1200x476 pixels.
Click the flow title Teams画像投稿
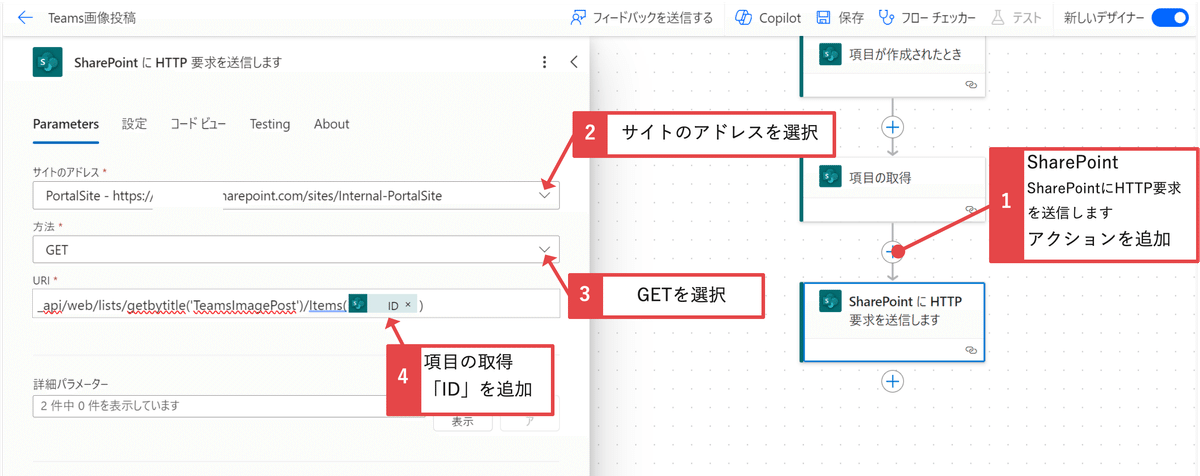pyautogui.click(x=91, y=18)
